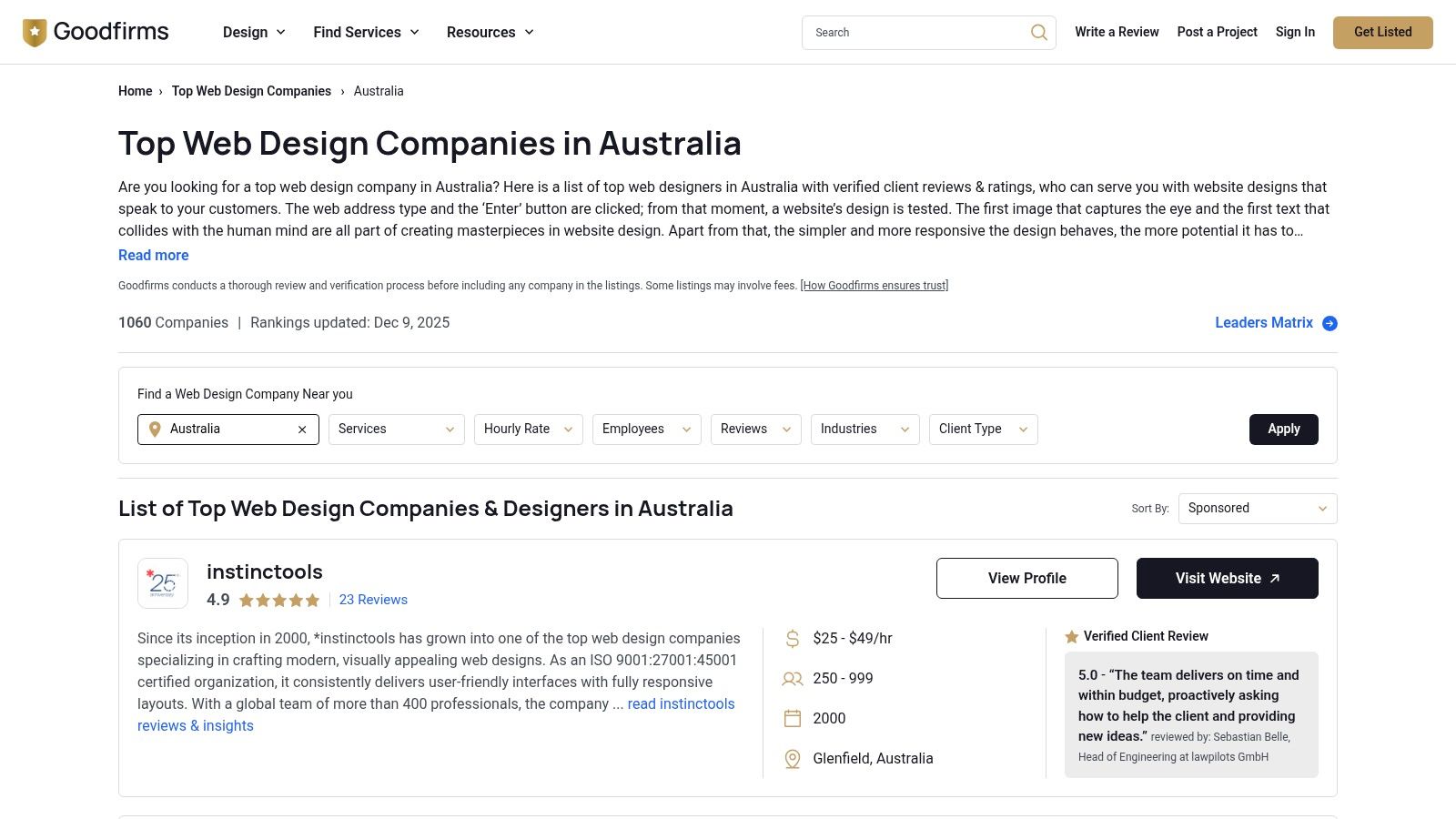1456x819 pixels.
Task: Expand the Industries filter dropdown
Action: [x=864, y=430]
